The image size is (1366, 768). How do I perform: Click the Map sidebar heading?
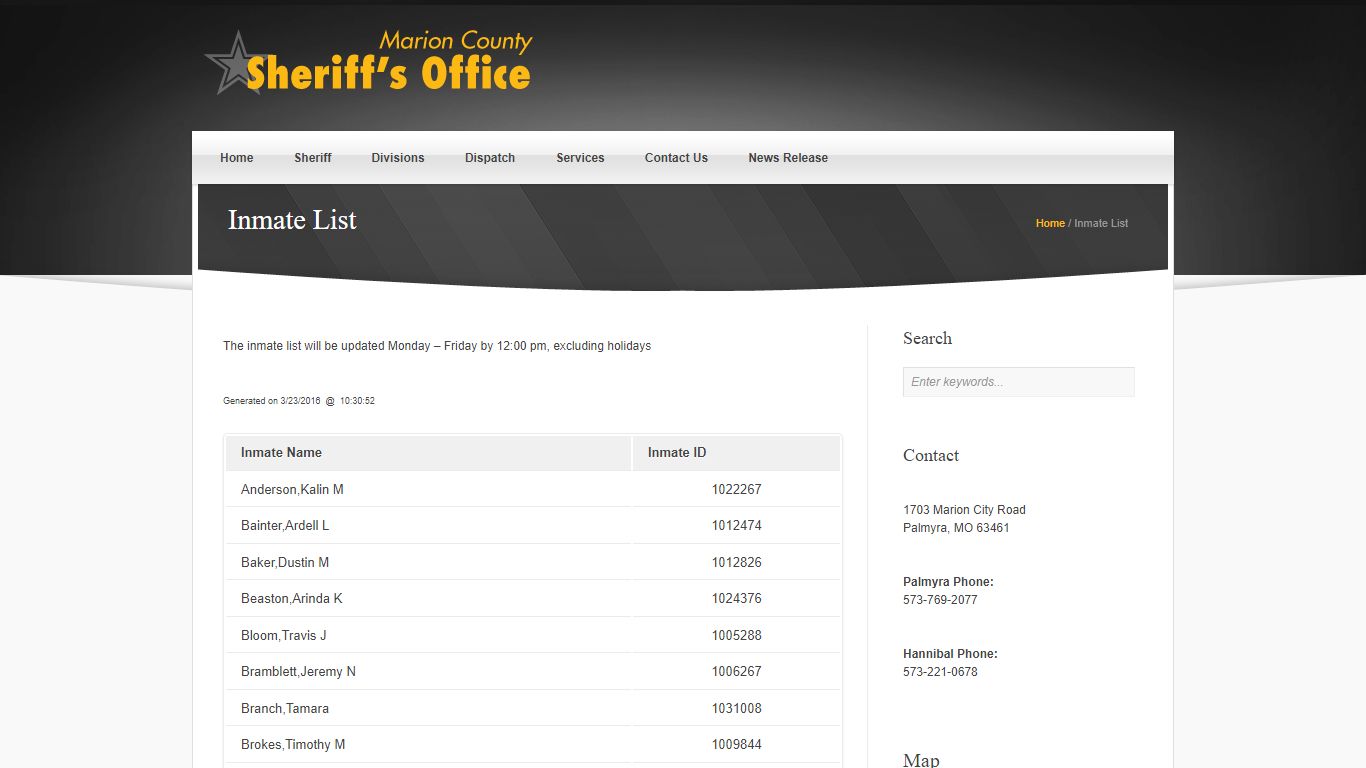921,760
